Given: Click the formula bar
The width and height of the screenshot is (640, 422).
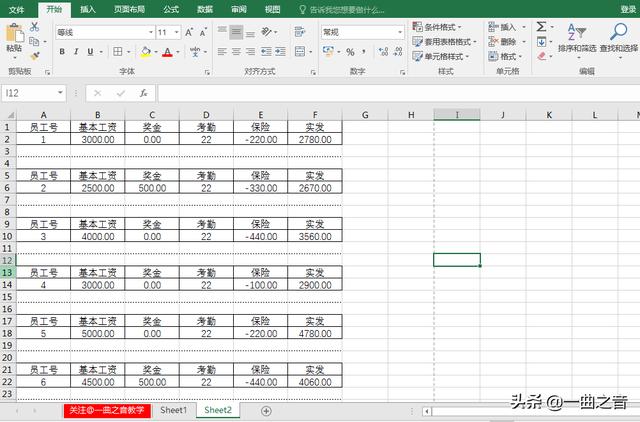Looking at the screenshot, I should point(398,93).
